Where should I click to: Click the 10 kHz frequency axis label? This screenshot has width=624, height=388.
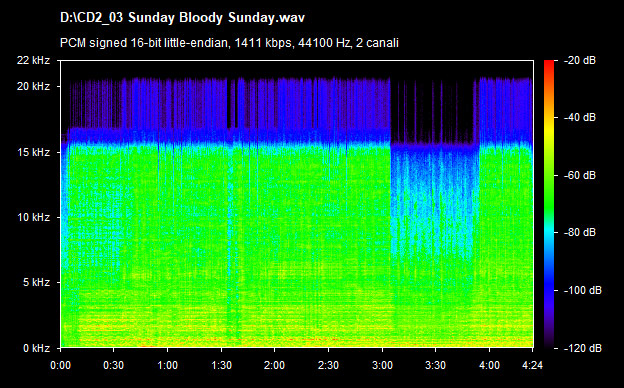(33, 217)
